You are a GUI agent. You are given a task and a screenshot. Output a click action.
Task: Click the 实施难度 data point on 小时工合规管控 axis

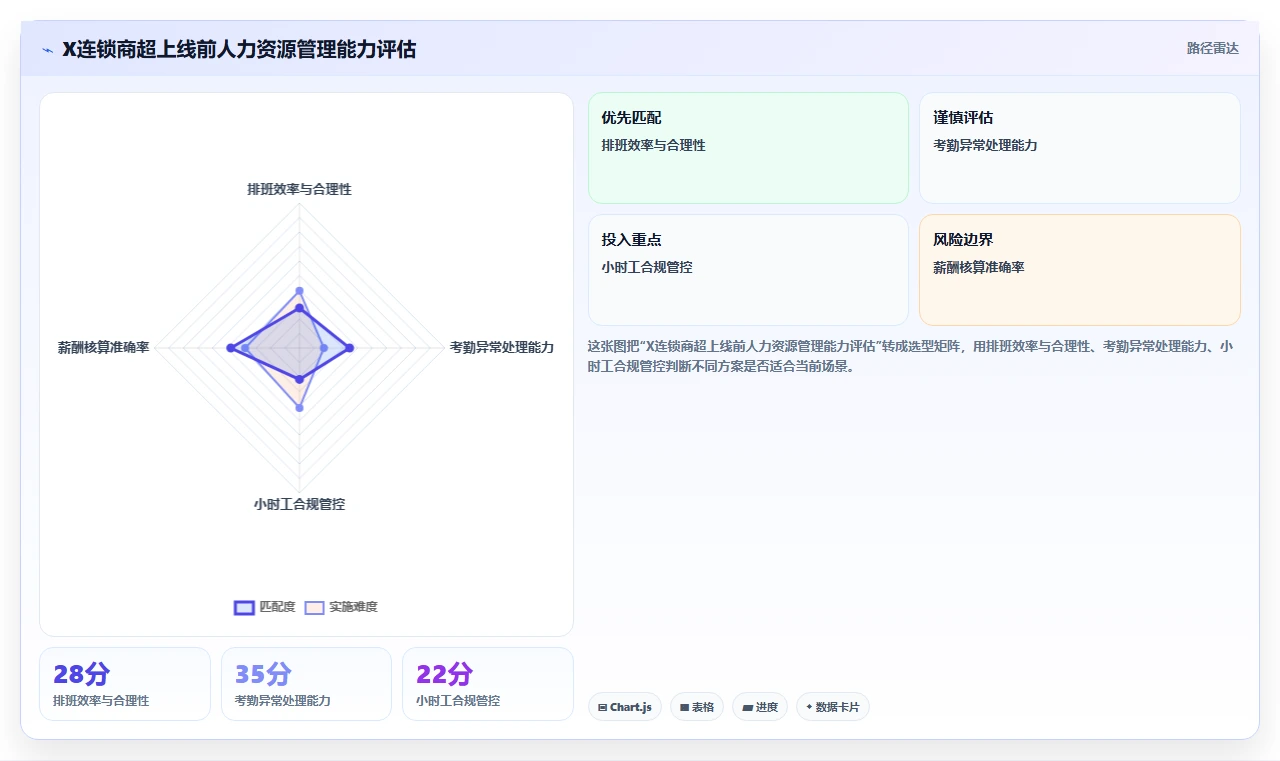299,408
